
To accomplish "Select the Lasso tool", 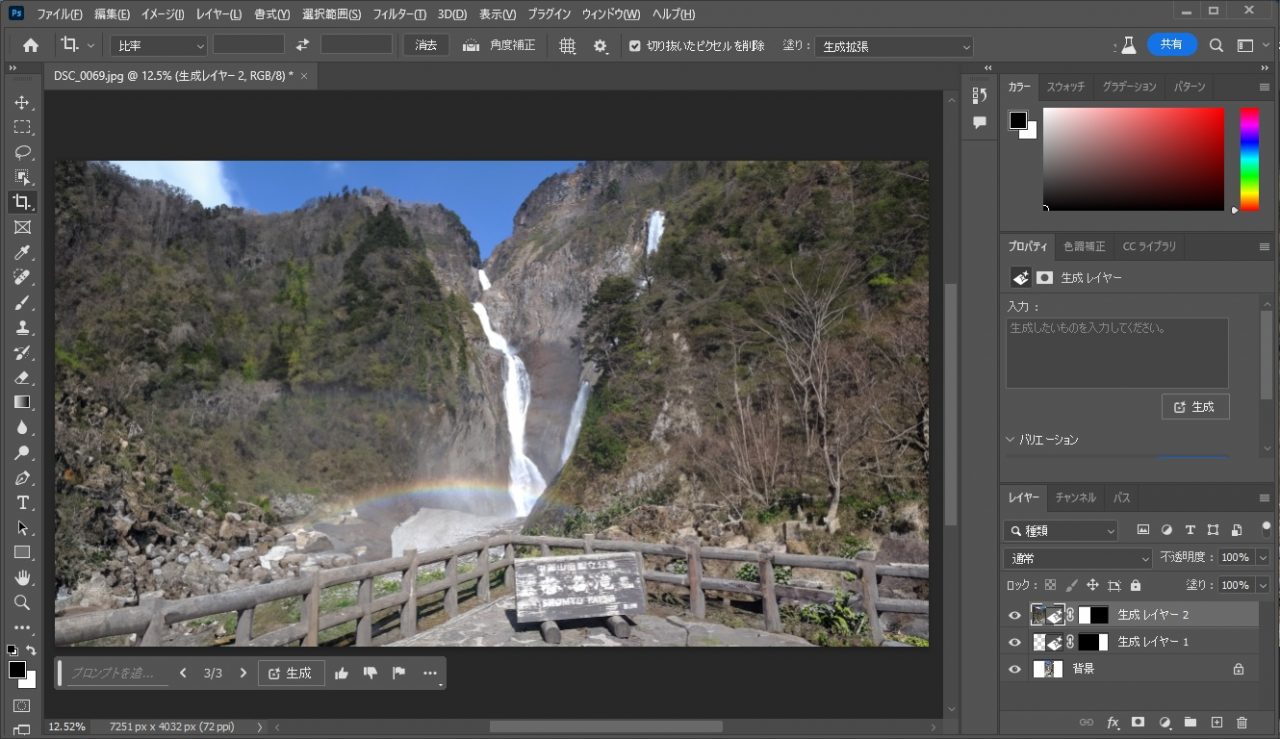I will pyautogui.click(x=22, y=153).
